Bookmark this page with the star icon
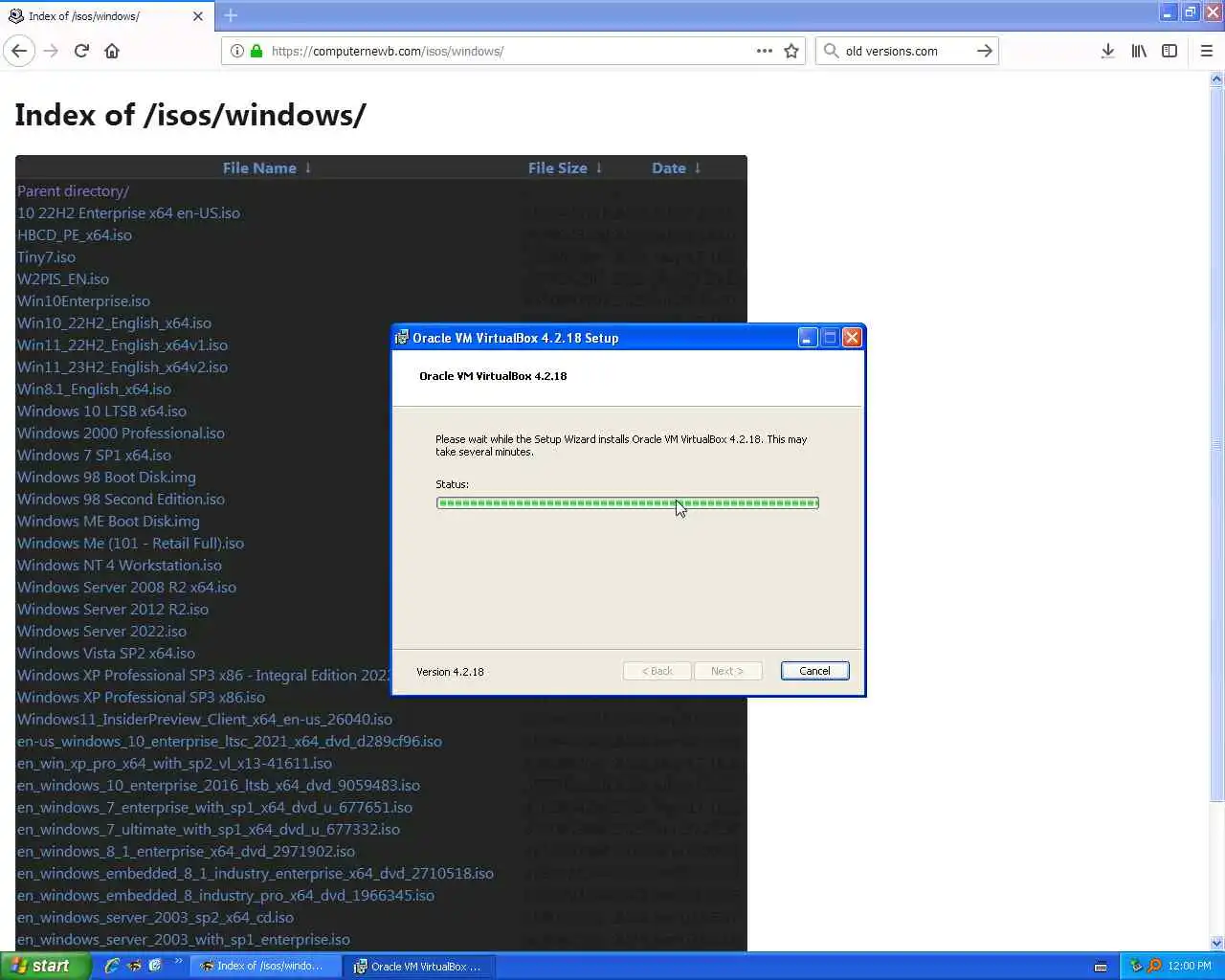Screen dimensions: 1225x980 791,51
